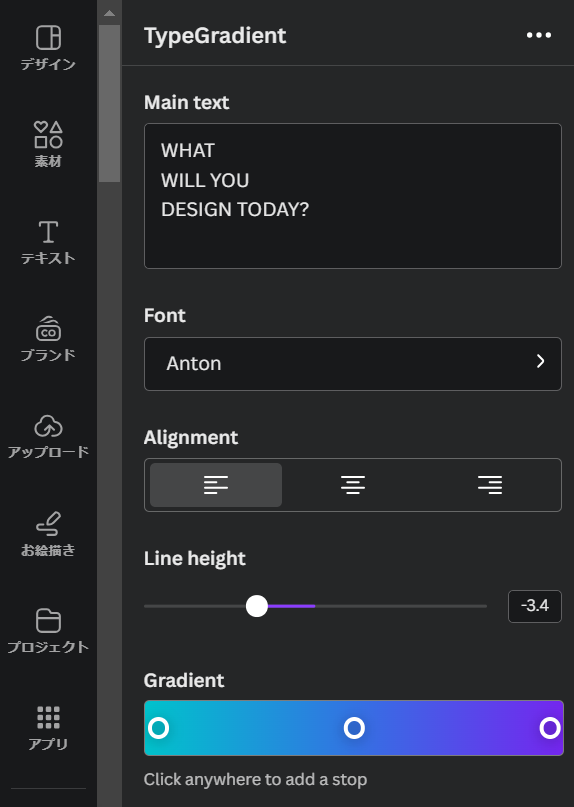Open the プロジェクト (Projects) sidebar panel
574x807 pixels.
coord(48,630)
